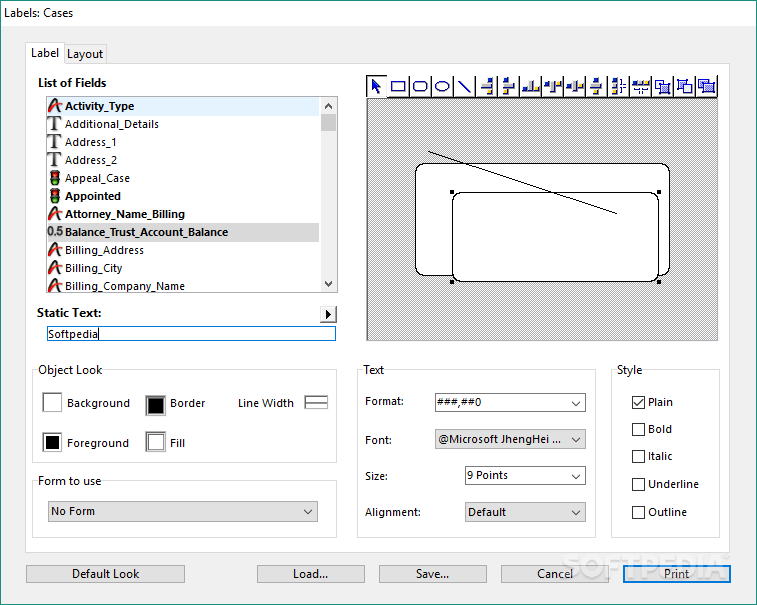Click the bring to front icon
757x605 pixels.
coord(663,86)
